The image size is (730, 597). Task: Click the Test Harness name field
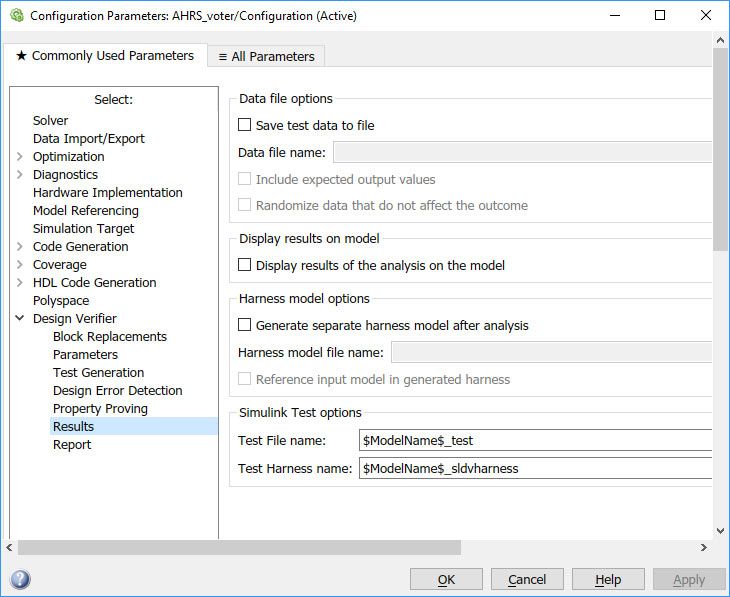[x=535, y=468]
